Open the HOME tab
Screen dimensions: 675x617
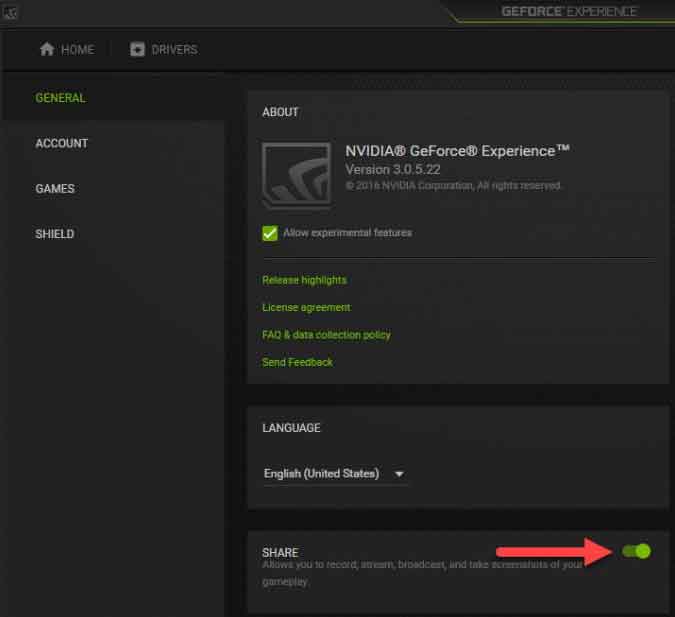(x=67, y=50)
